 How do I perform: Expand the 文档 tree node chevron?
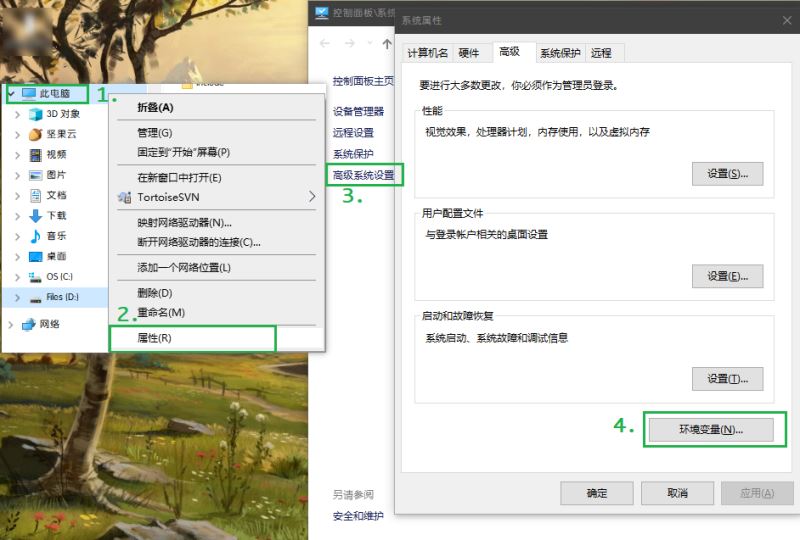click(x=17, y=195)
